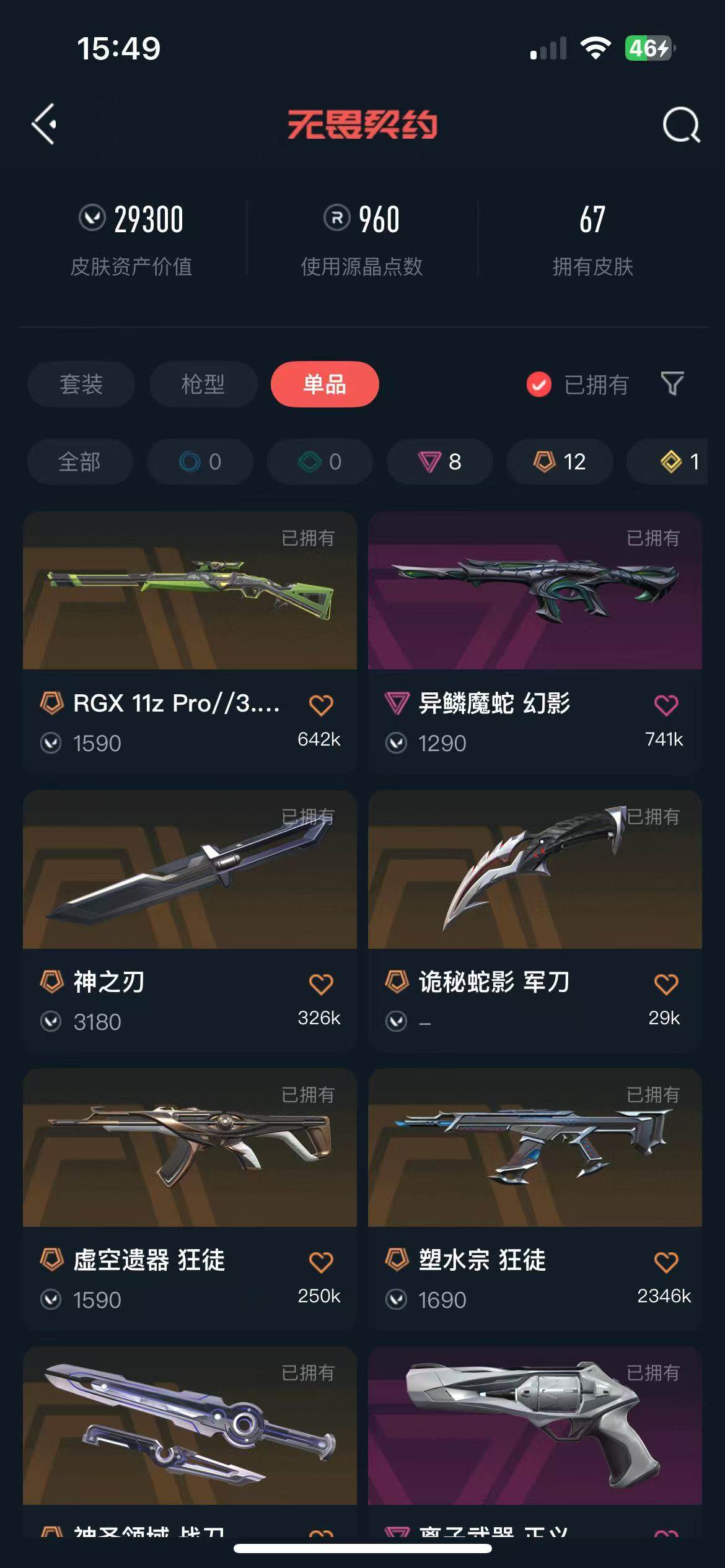This screenshot has height=1568, width=725.
Task: Tap the back arrow icon
Action: (45, 124)
